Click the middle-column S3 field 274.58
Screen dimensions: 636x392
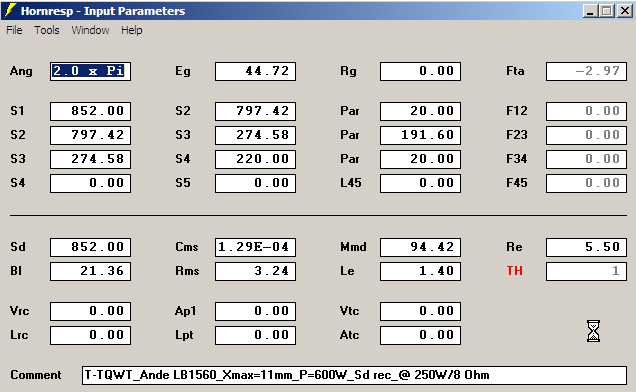pyautogui.click(x=256, y=135)
